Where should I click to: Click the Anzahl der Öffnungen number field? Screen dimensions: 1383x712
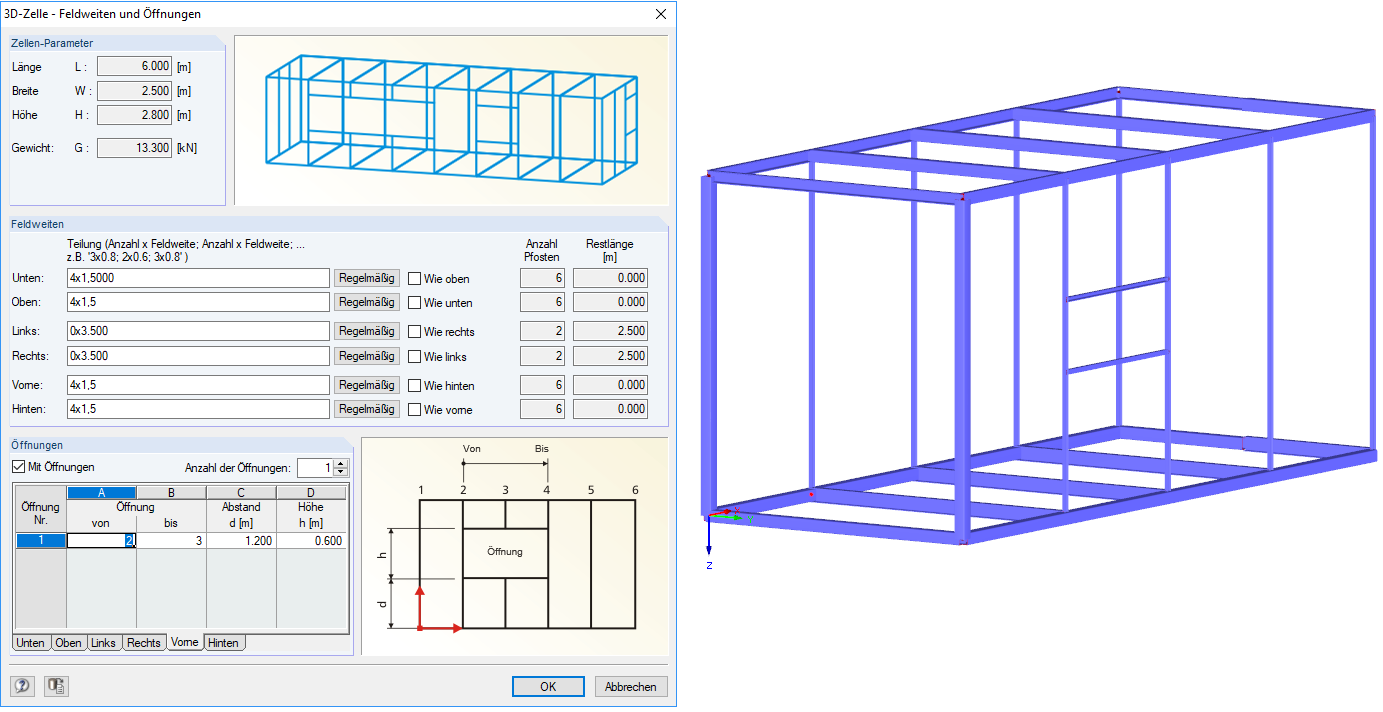pyautogui.click(x=316, y=468)
